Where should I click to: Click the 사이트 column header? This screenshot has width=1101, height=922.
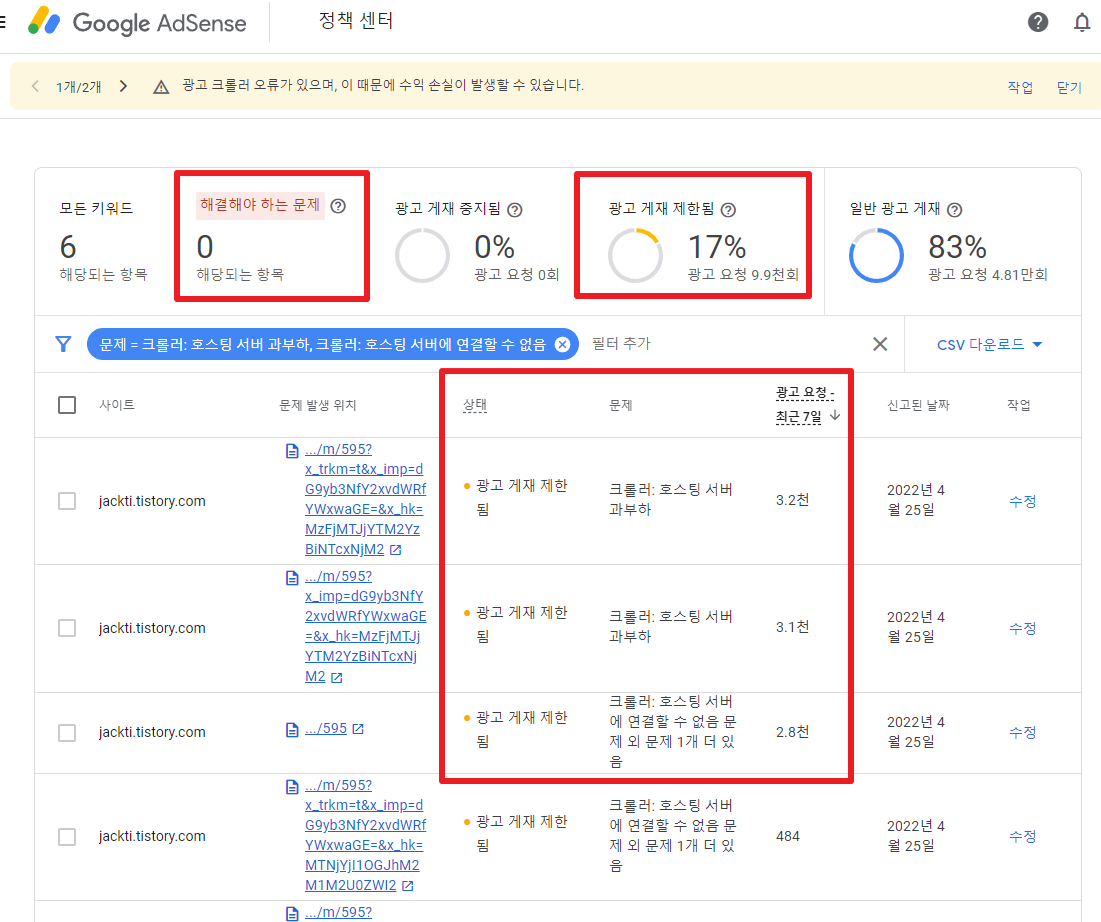pos(117,405)
